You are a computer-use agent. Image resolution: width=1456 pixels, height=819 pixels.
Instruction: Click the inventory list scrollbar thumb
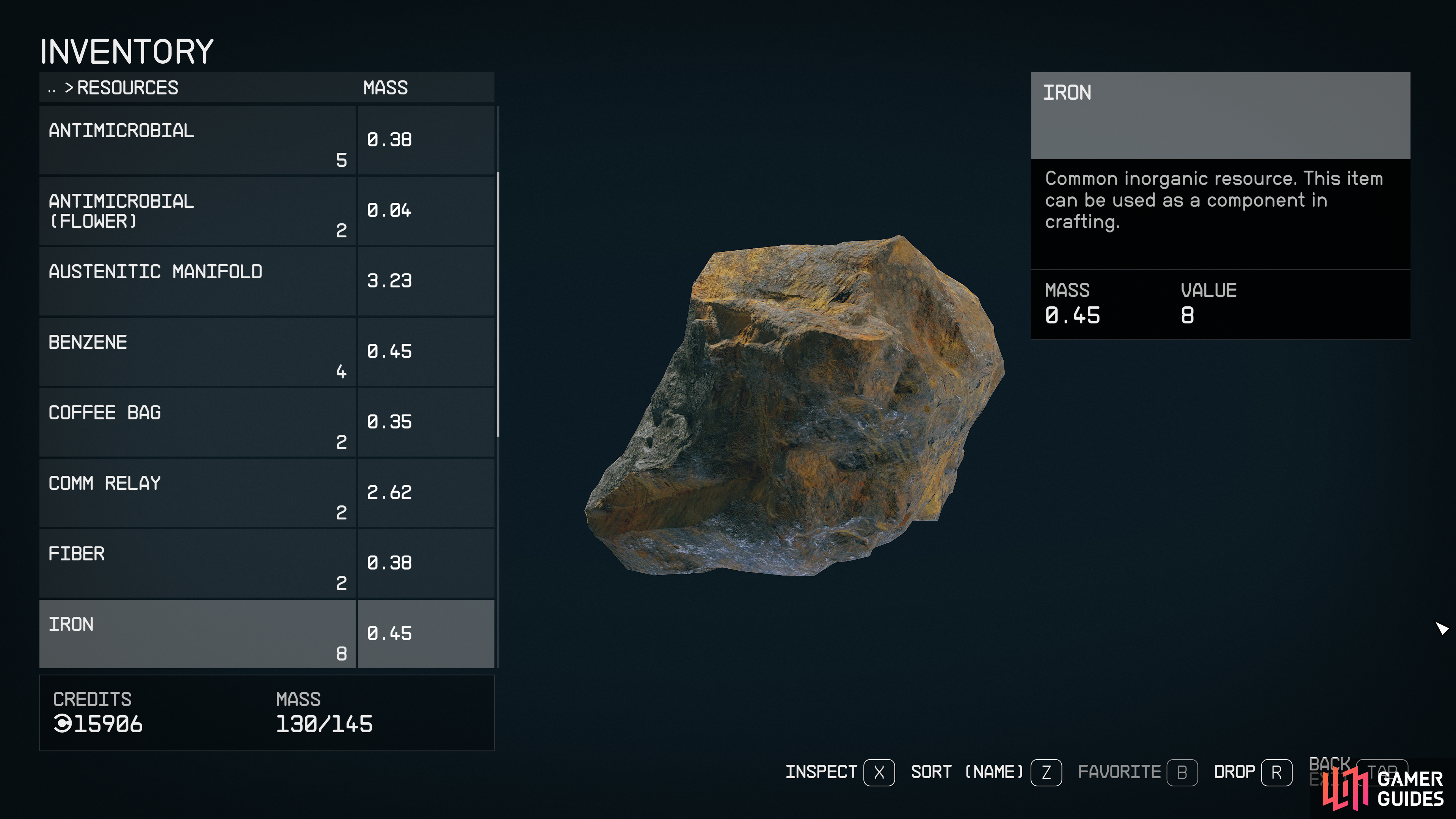498,304
